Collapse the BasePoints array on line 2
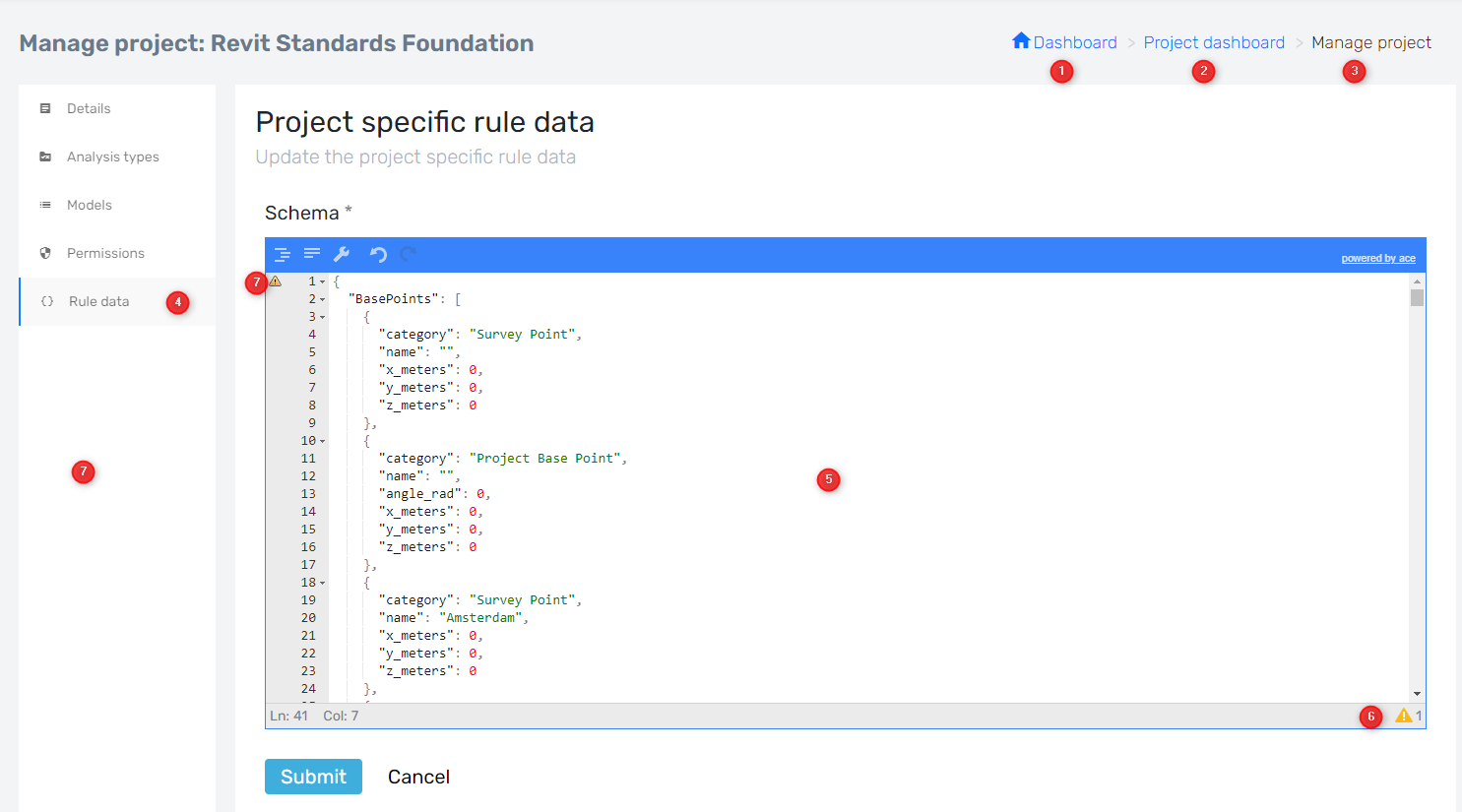The image size is (1462, 812). pyautogui.click(x=322, y=298)
